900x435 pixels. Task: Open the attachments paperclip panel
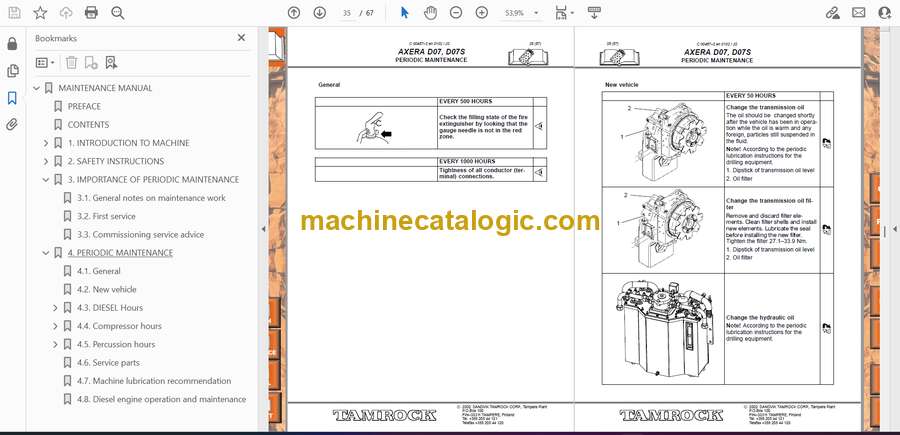(x=12, y=125)
